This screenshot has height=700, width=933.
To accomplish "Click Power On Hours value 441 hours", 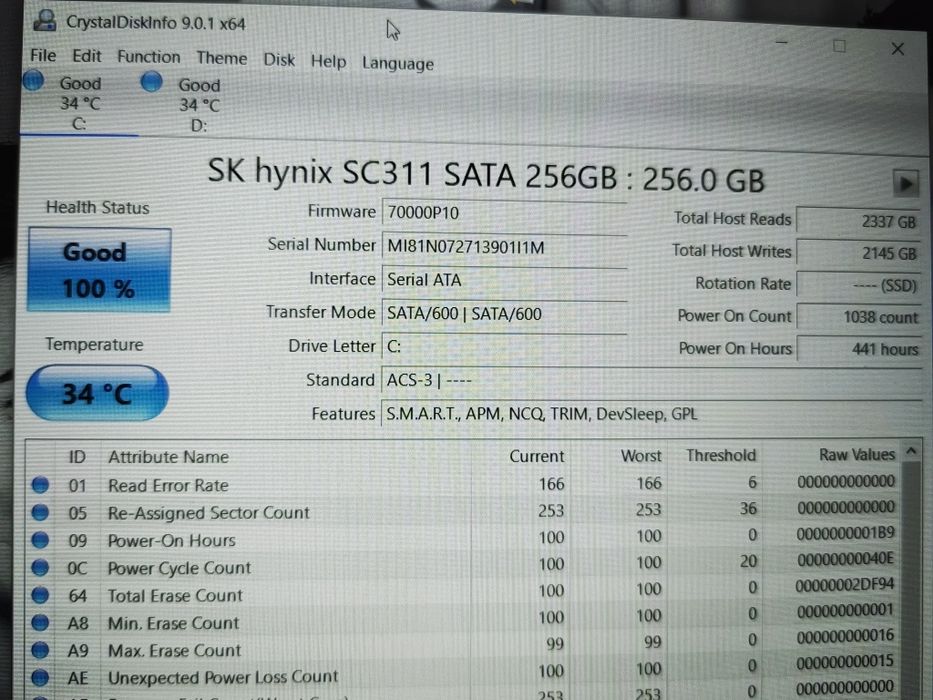I will 859,349.
